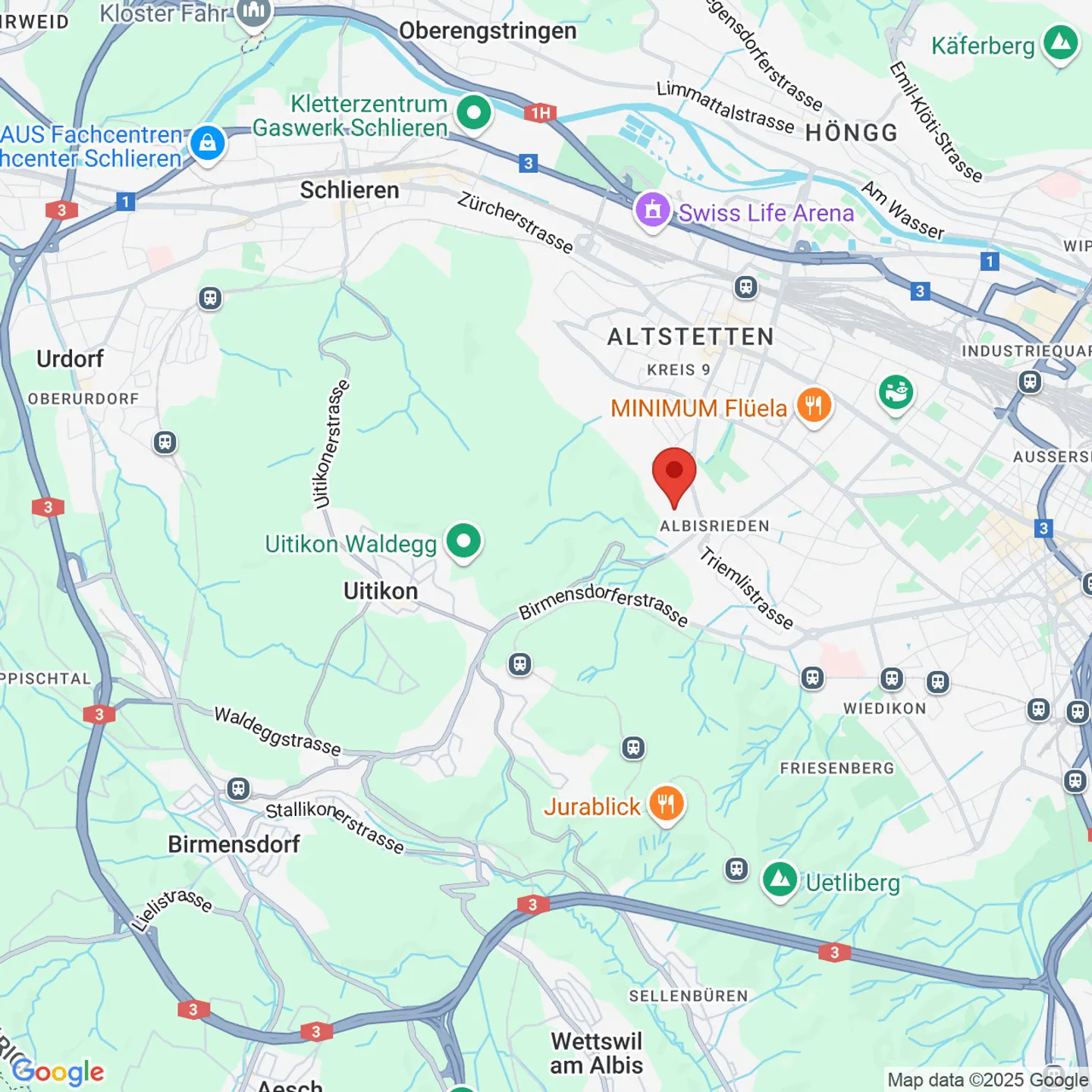Open the MINIMUM Flüela restaurant marker

pyautogui.click(x=814, y=406)
